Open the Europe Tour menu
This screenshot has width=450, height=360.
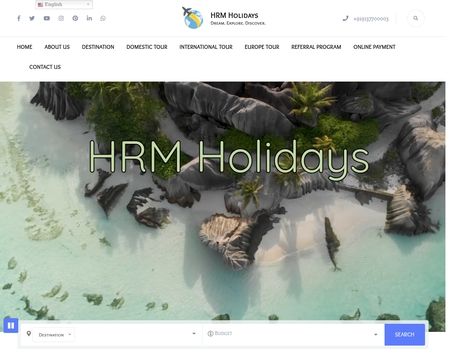(x=262, y=47)
